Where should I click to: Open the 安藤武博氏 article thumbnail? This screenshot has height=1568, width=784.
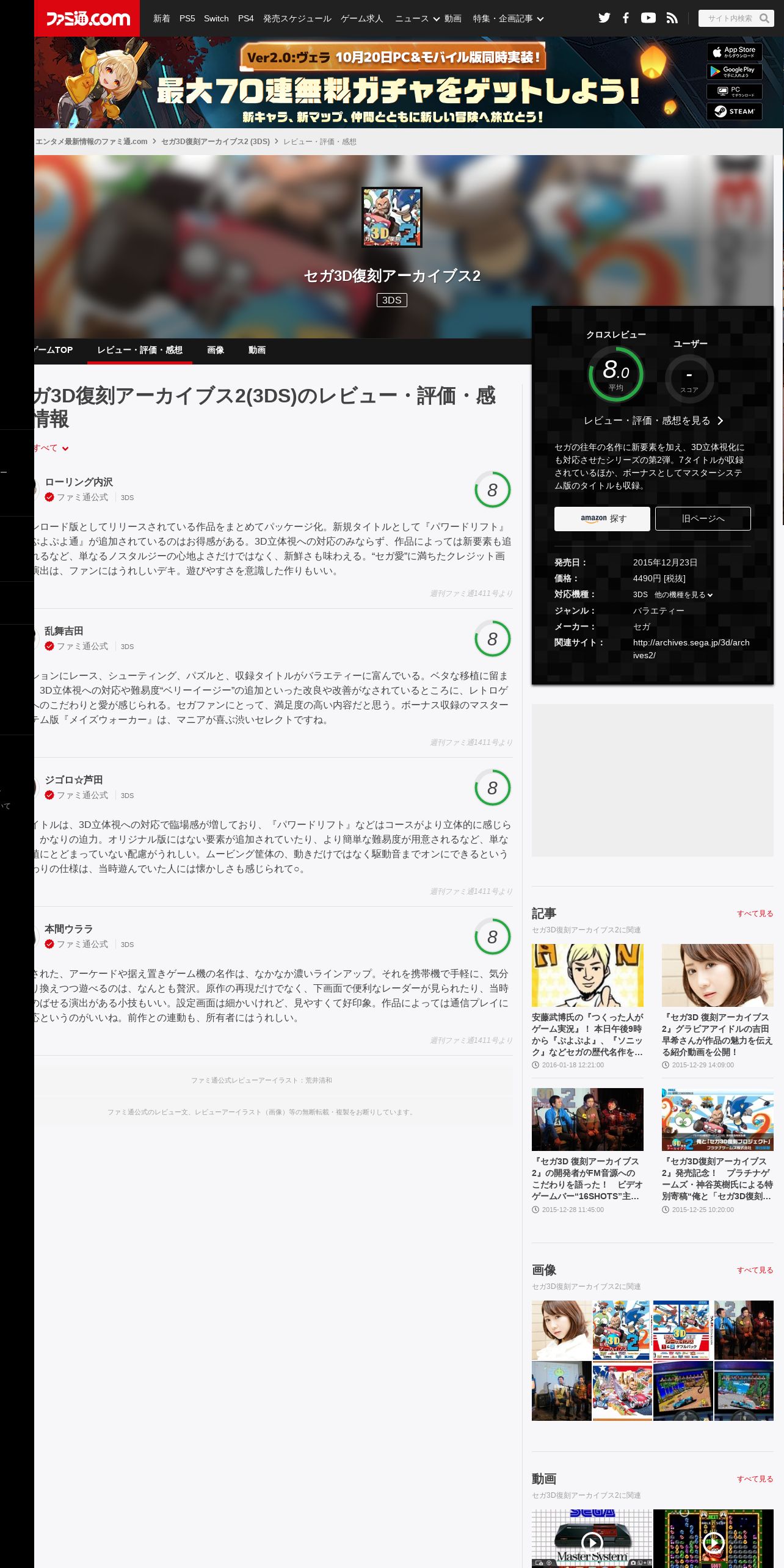587,975
